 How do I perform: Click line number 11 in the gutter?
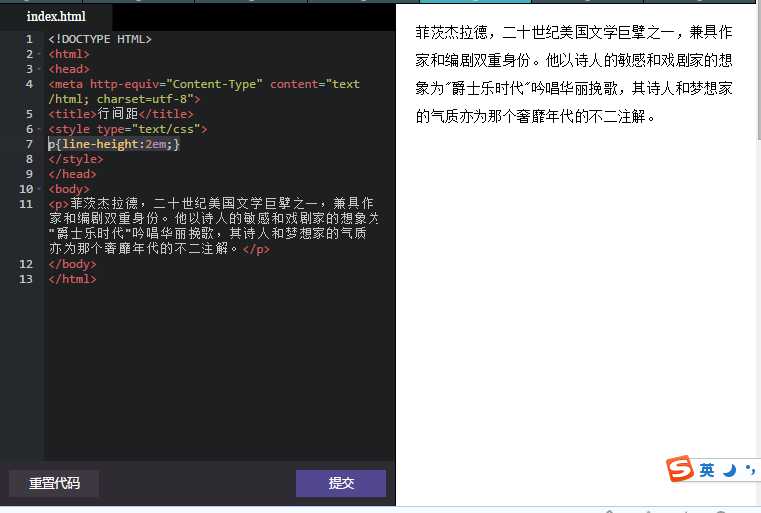(26, 204)
